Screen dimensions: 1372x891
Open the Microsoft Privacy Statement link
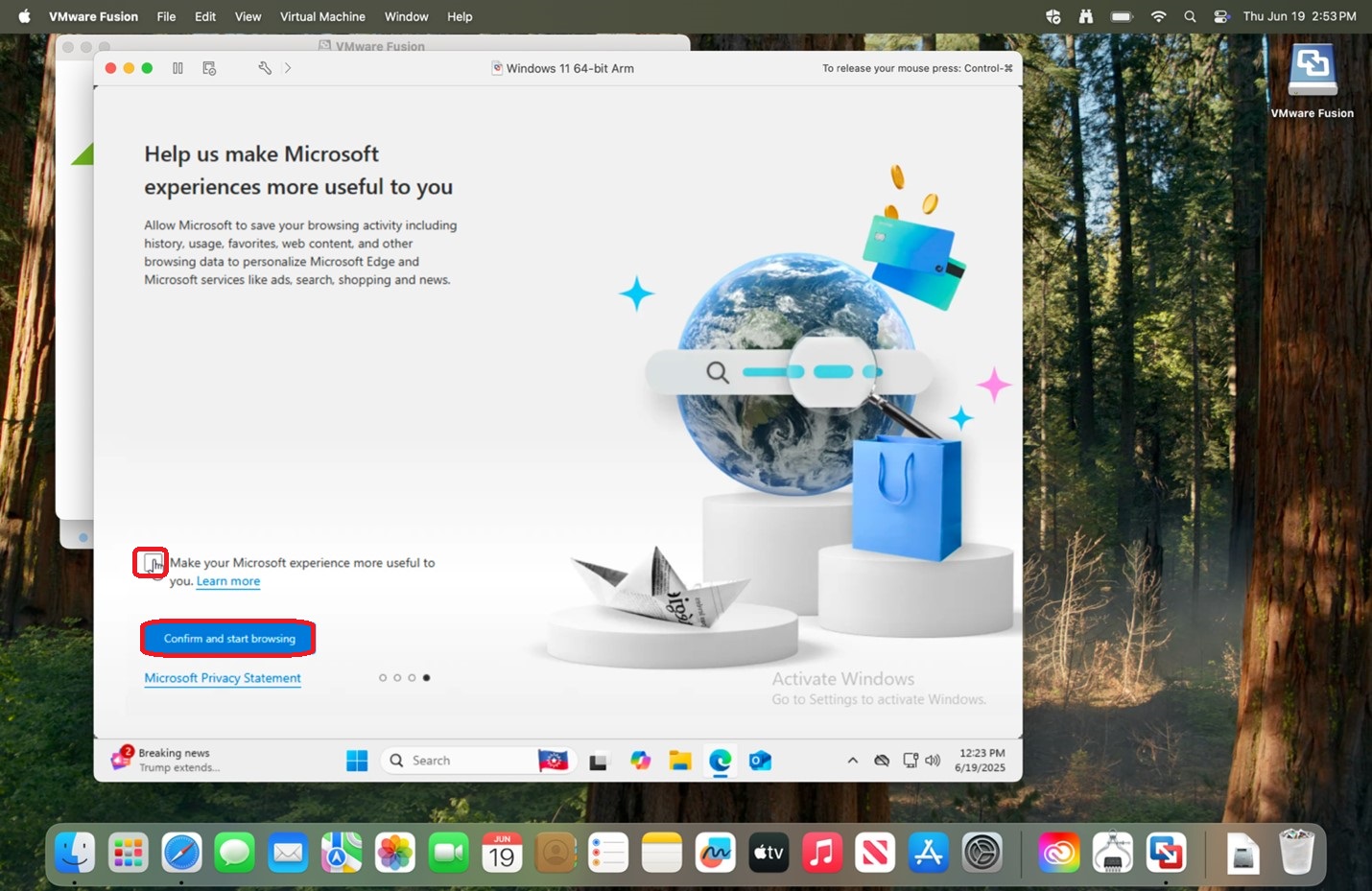pyautogui.click(x=223, y=678)
